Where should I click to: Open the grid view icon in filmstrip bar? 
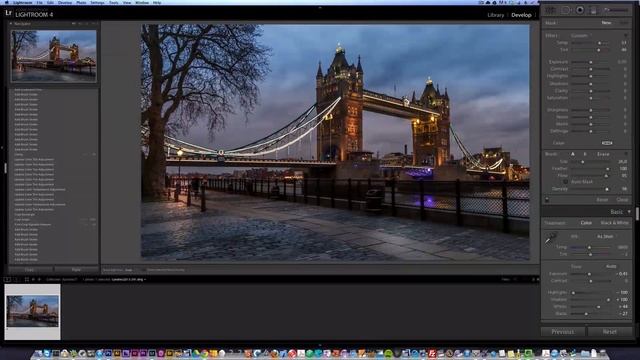pos(27,280)
